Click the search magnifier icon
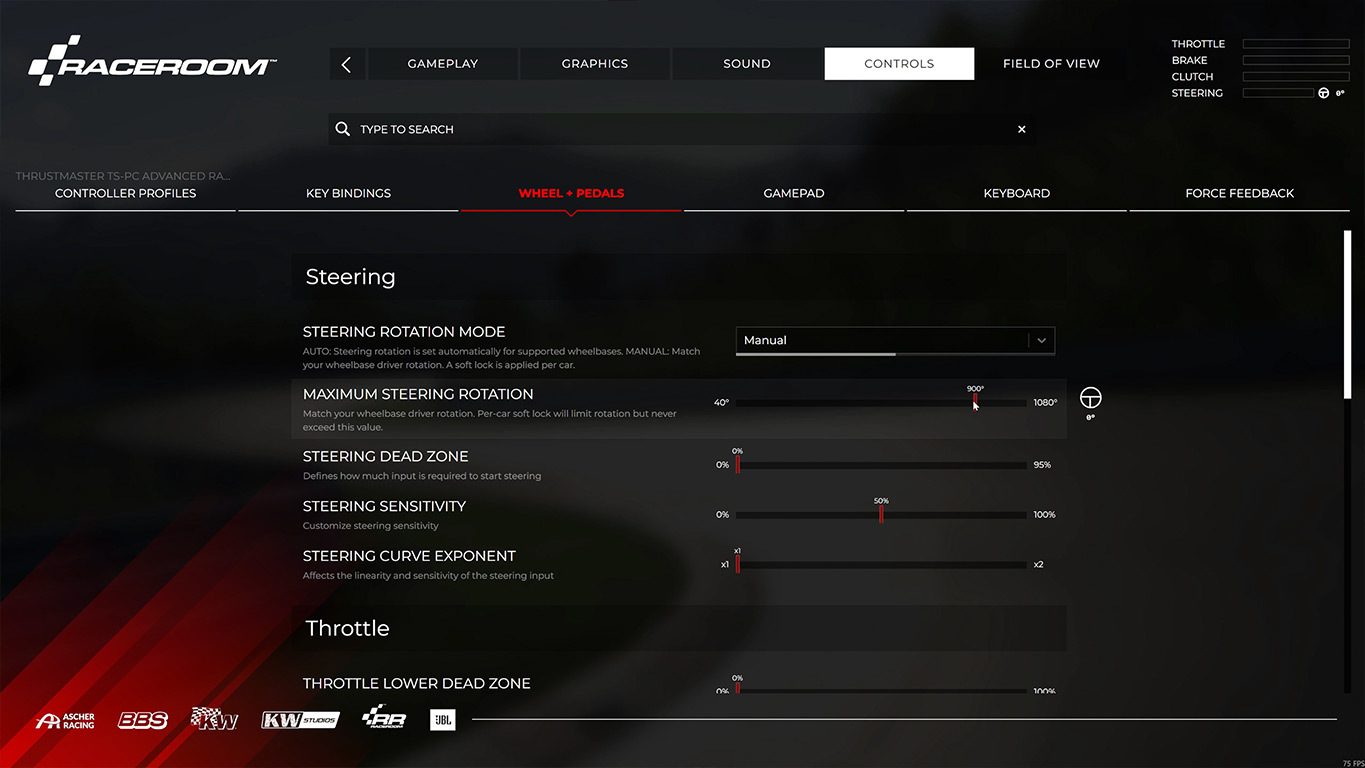The image size is (1365, 768). pyautogui.click(x=343, y=129)
